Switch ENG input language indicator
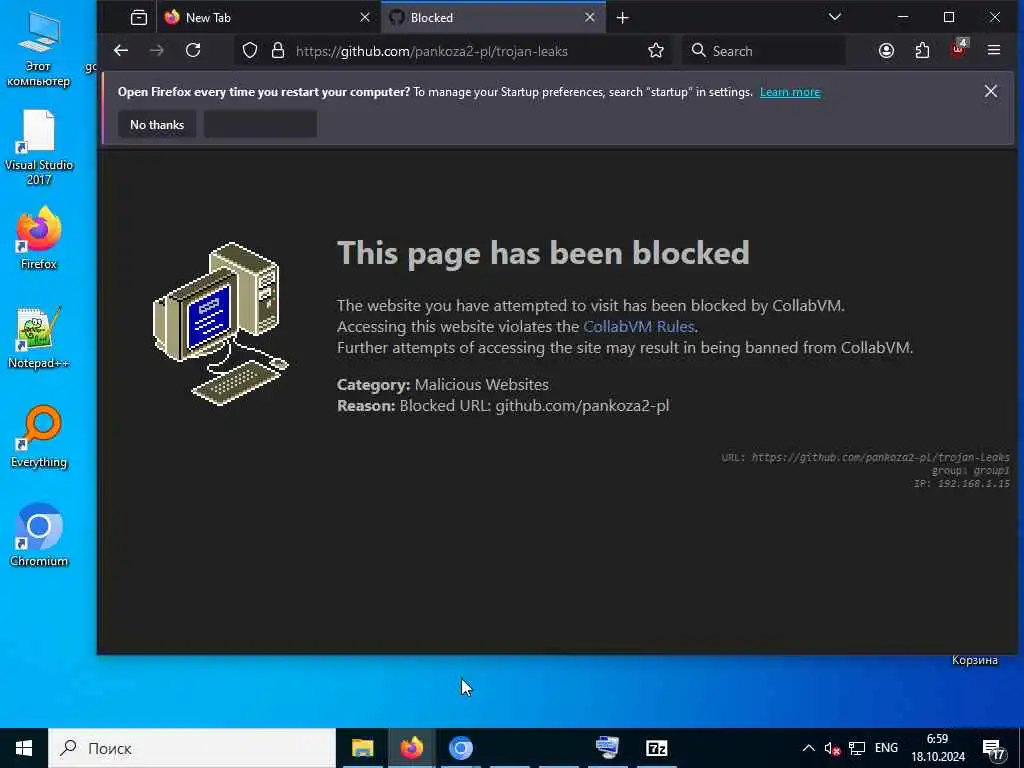1024x768 pixels. (886, 748)
